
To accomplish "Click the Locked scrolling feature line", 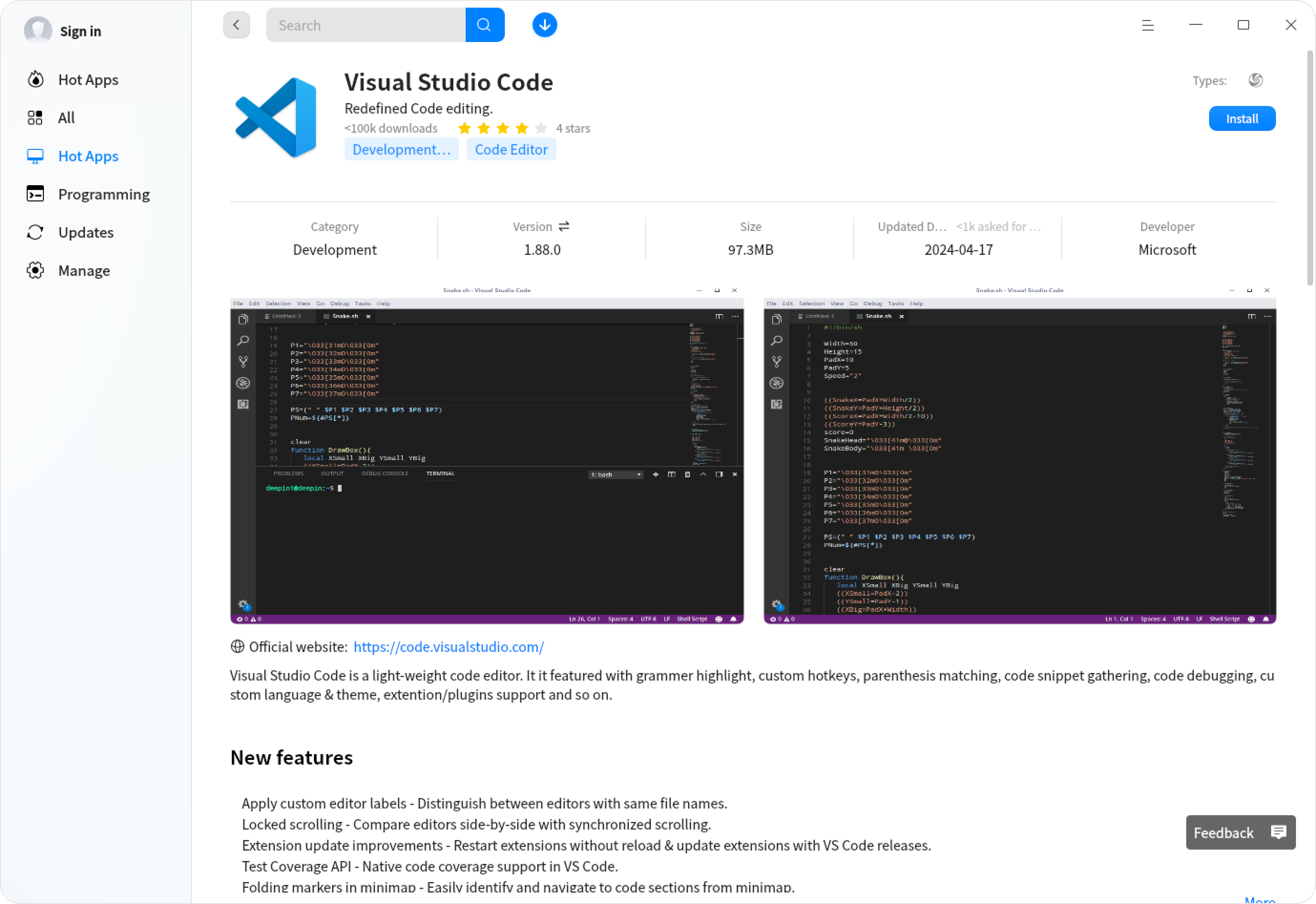I will (x=476, y=824).
